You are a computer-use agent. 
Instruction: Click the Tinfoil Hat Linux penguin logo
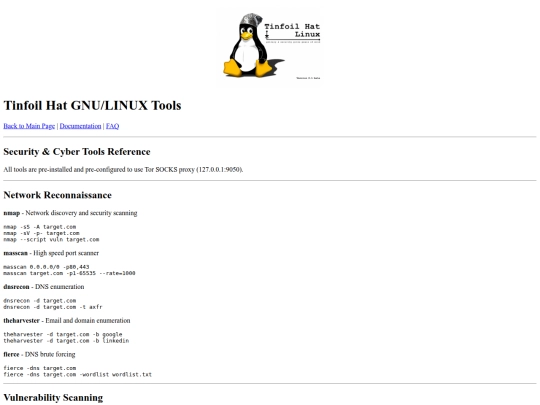click(270, 47)
